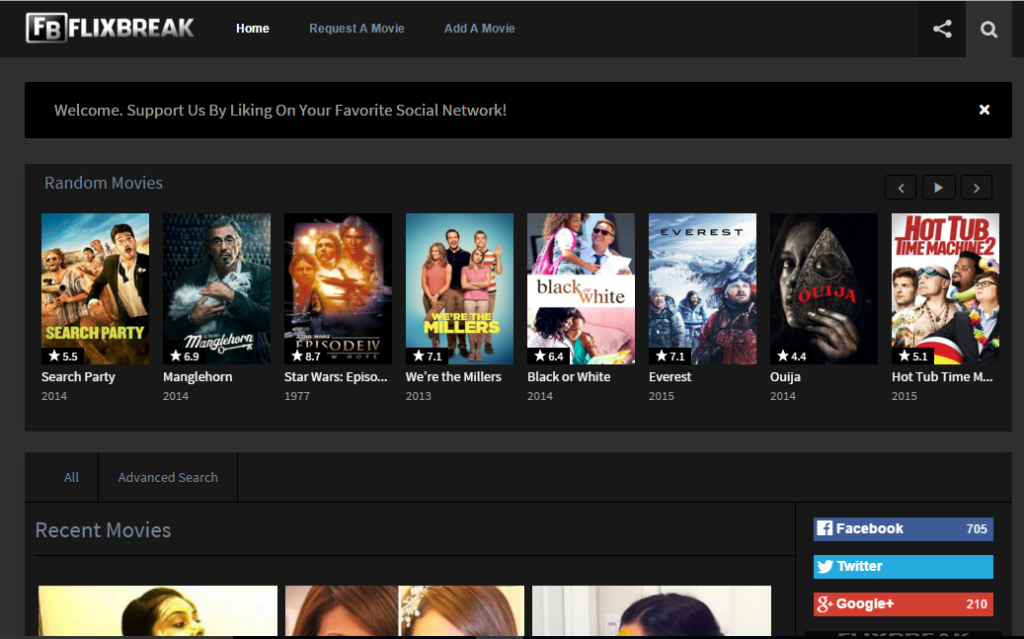Share with the Google+ button
Image resolution: width=1024 pixels, height=639 pixels.
[x=903, y=604]
